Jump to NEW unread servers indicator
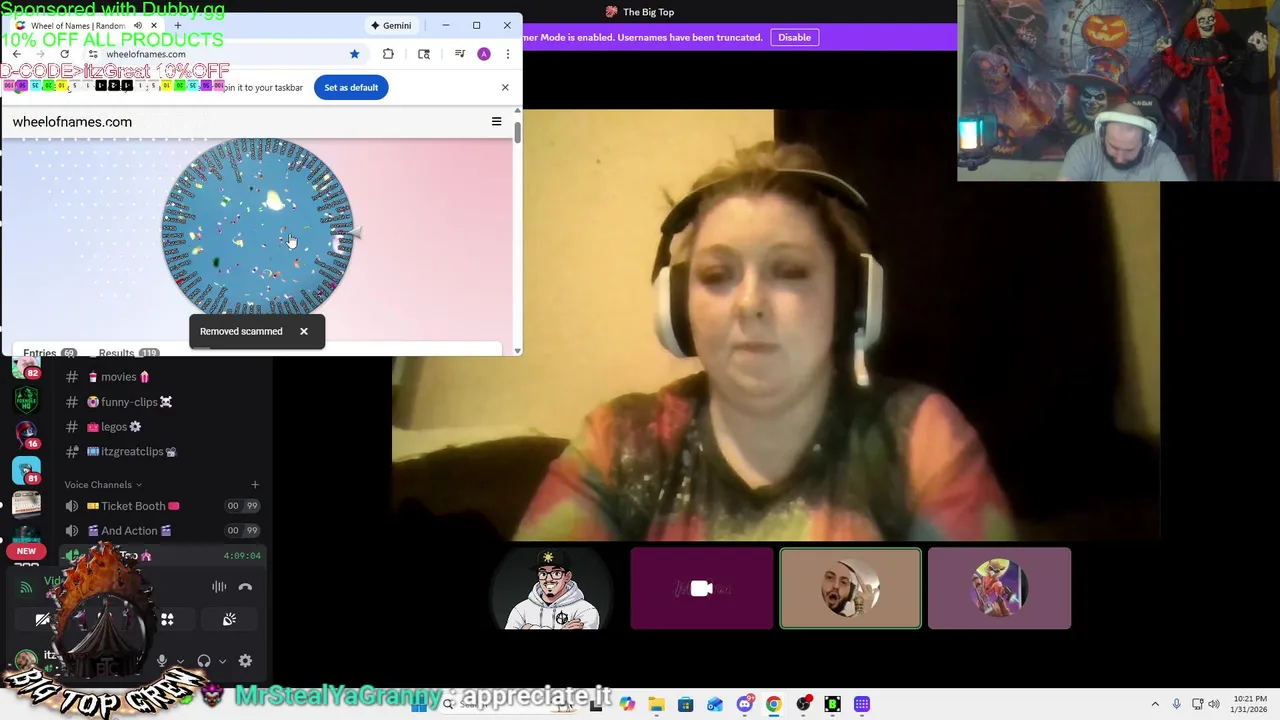The height and width of the screenshot is (720, 1280). 26,551
